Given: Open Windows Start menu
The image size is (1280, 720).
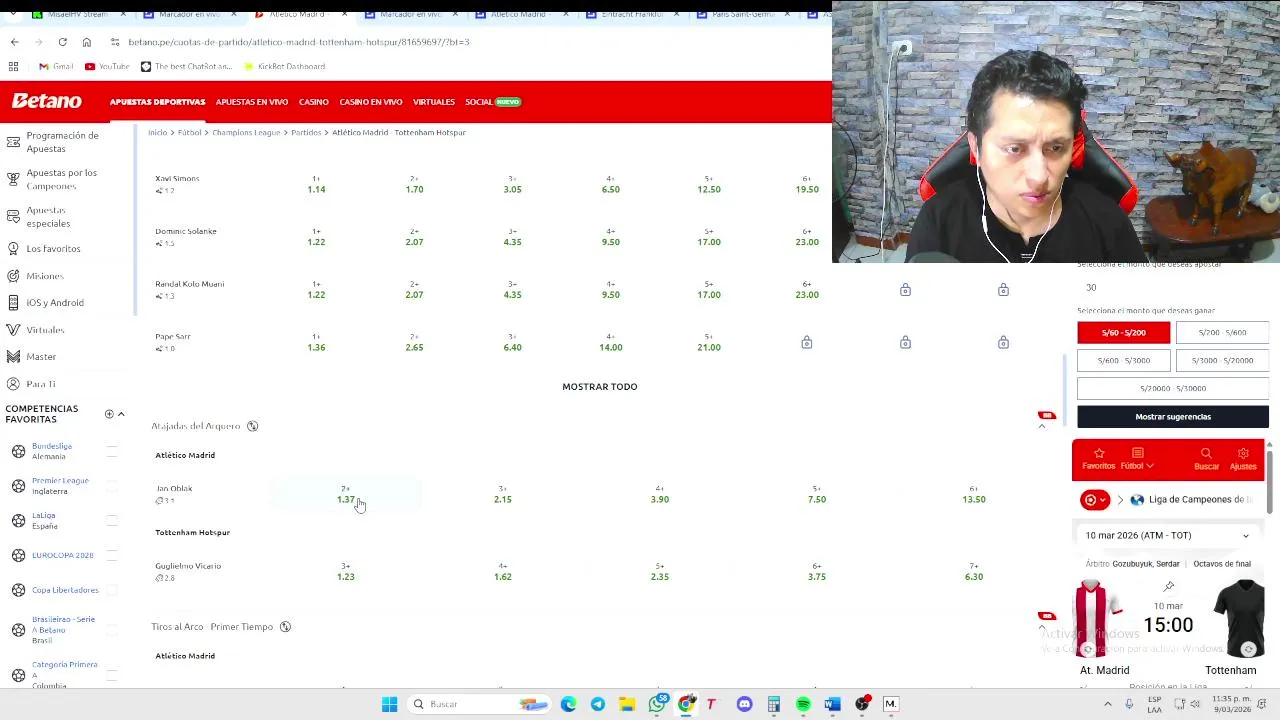Looking at the screenshot, I should pos(389,704).
